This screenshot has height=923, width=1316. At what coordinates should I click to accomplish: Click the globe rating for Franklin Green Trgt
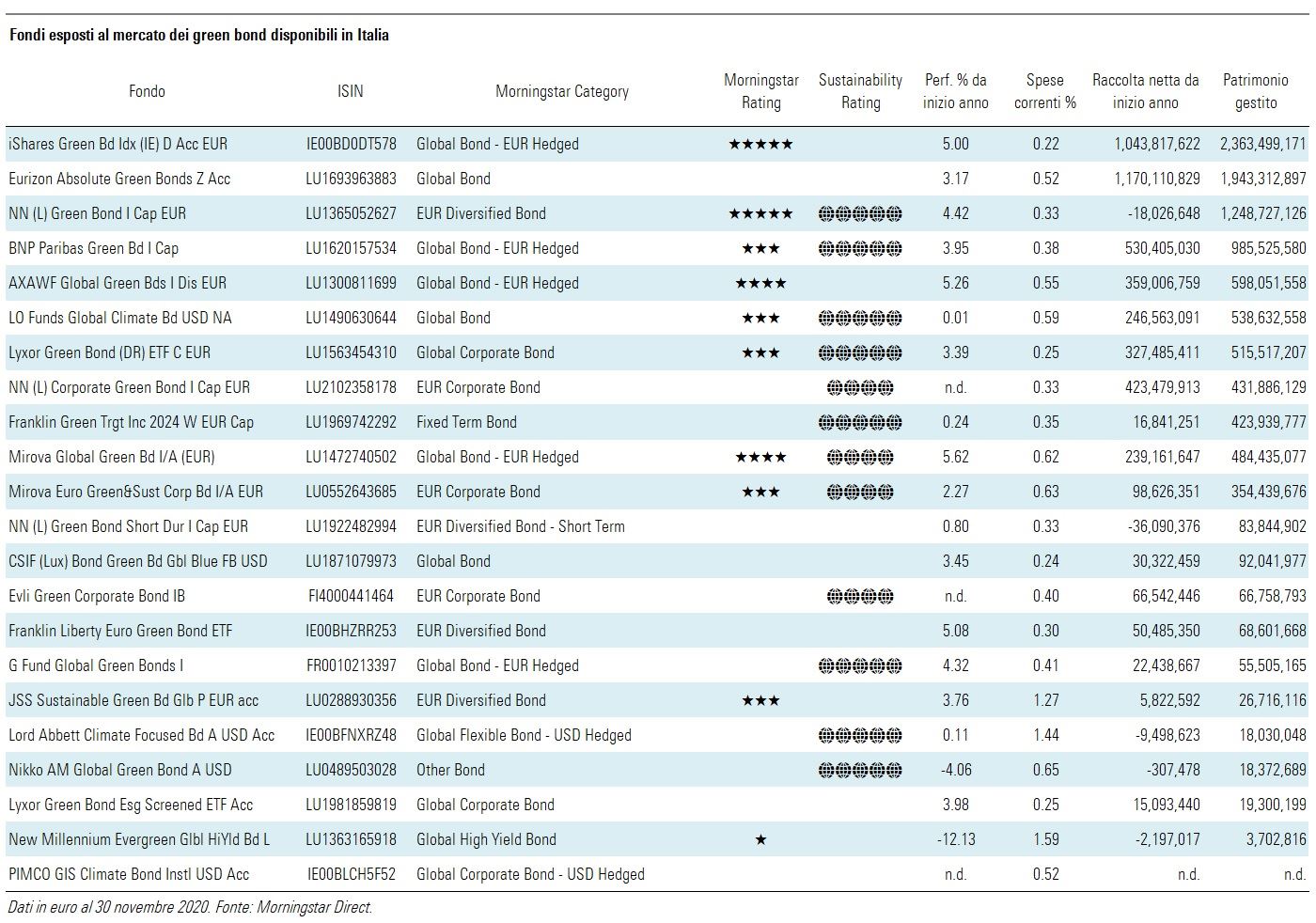click(x=860, y=422)
